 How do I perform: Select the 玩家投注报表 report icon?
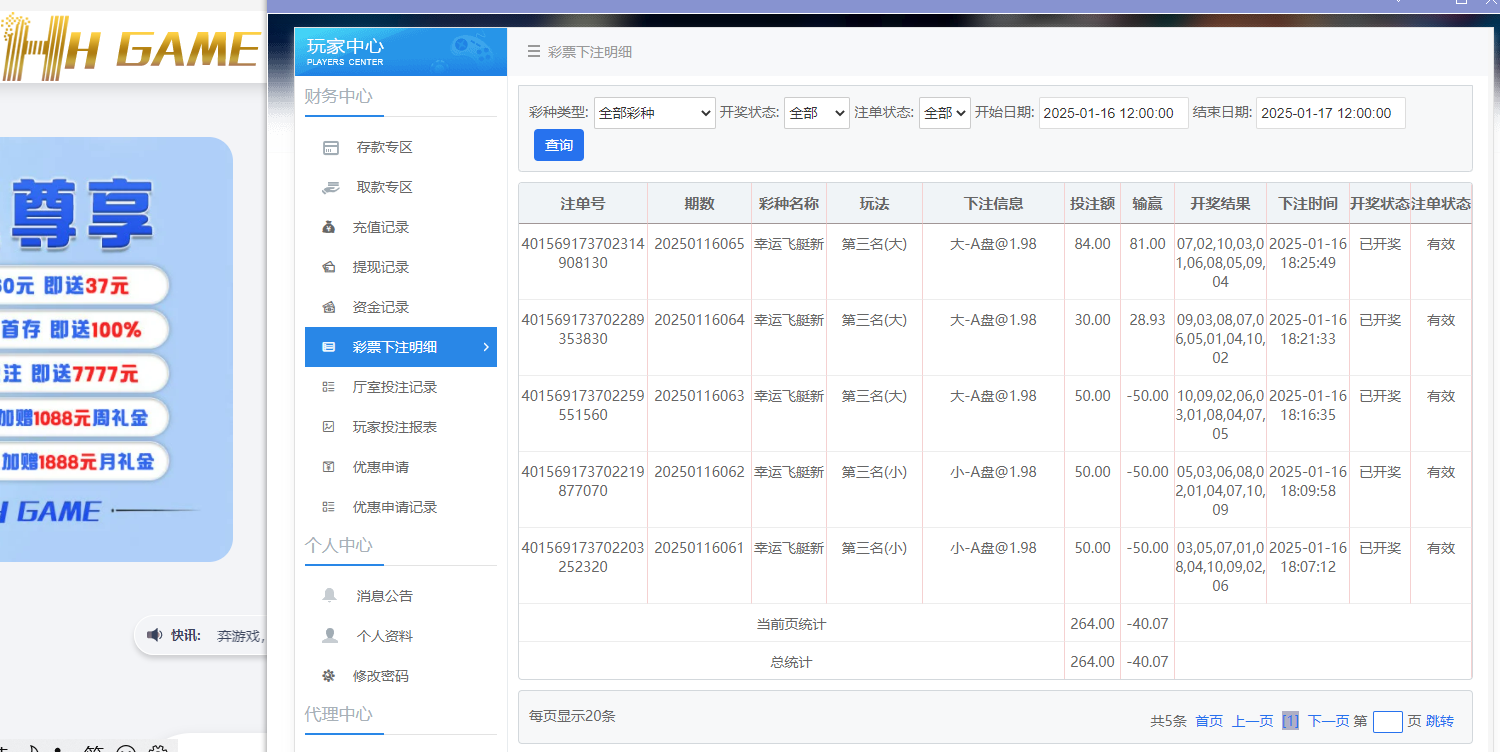click(x=330, y=427)
